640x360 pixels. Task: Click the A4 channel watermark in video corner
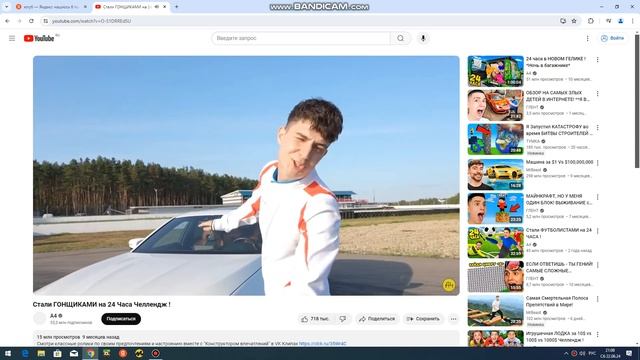tap(449, 285)
